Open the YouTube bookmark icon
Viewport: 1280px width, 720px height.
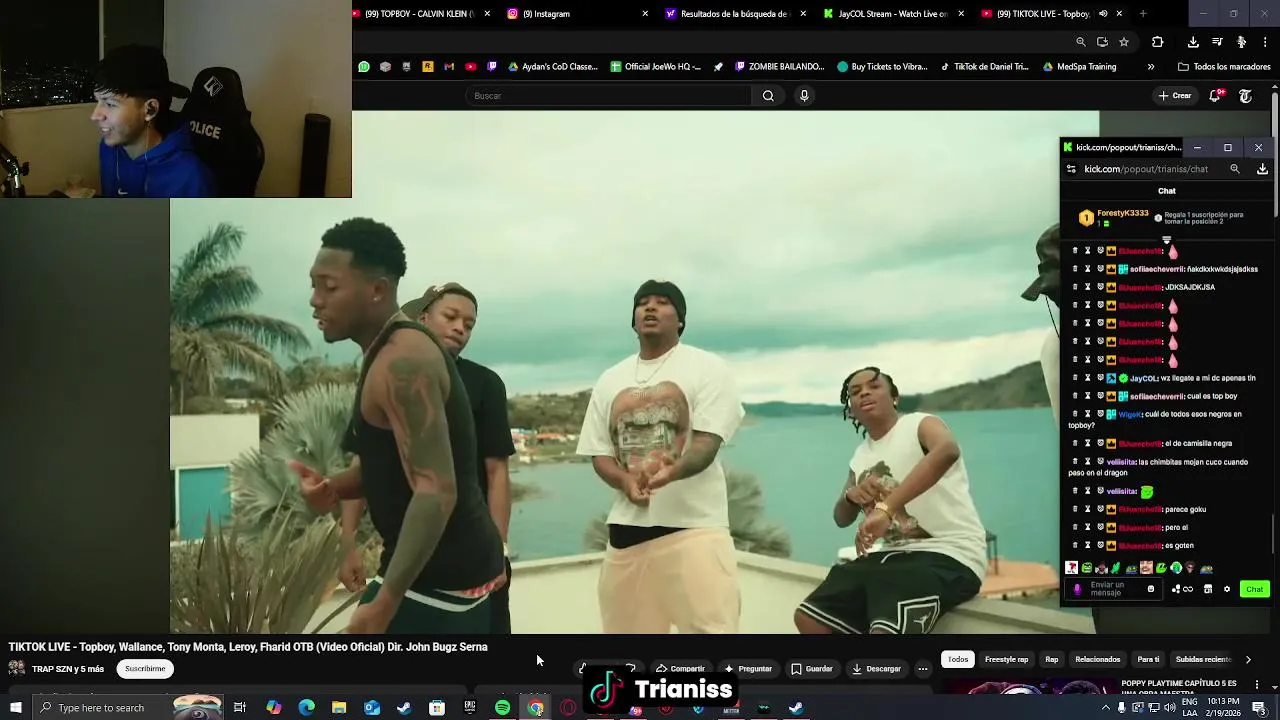pos(471,67)
